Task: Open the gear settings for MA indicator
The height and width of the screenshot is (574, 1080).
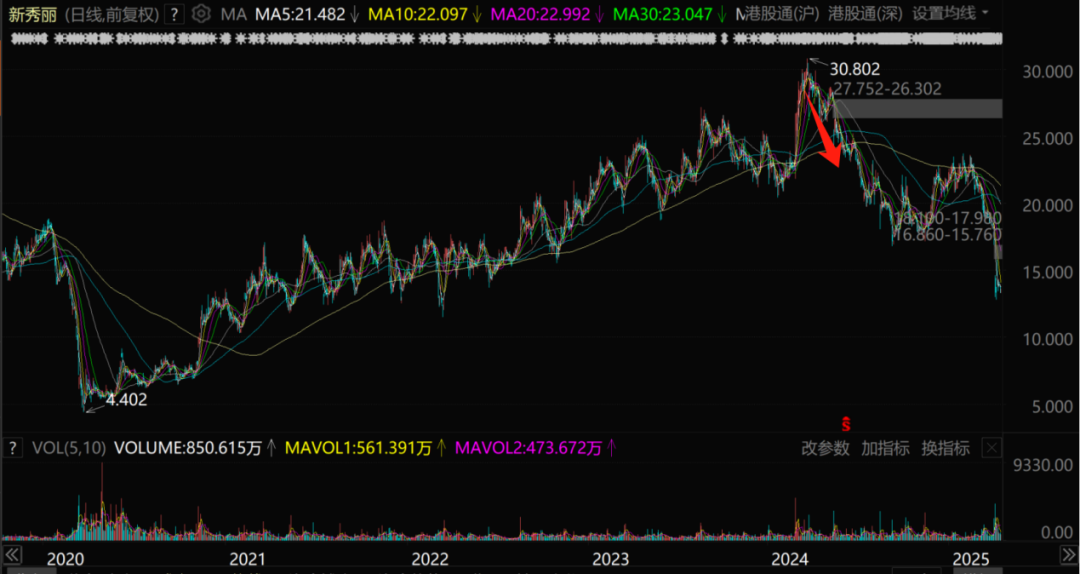Action: tap(200, 14)
